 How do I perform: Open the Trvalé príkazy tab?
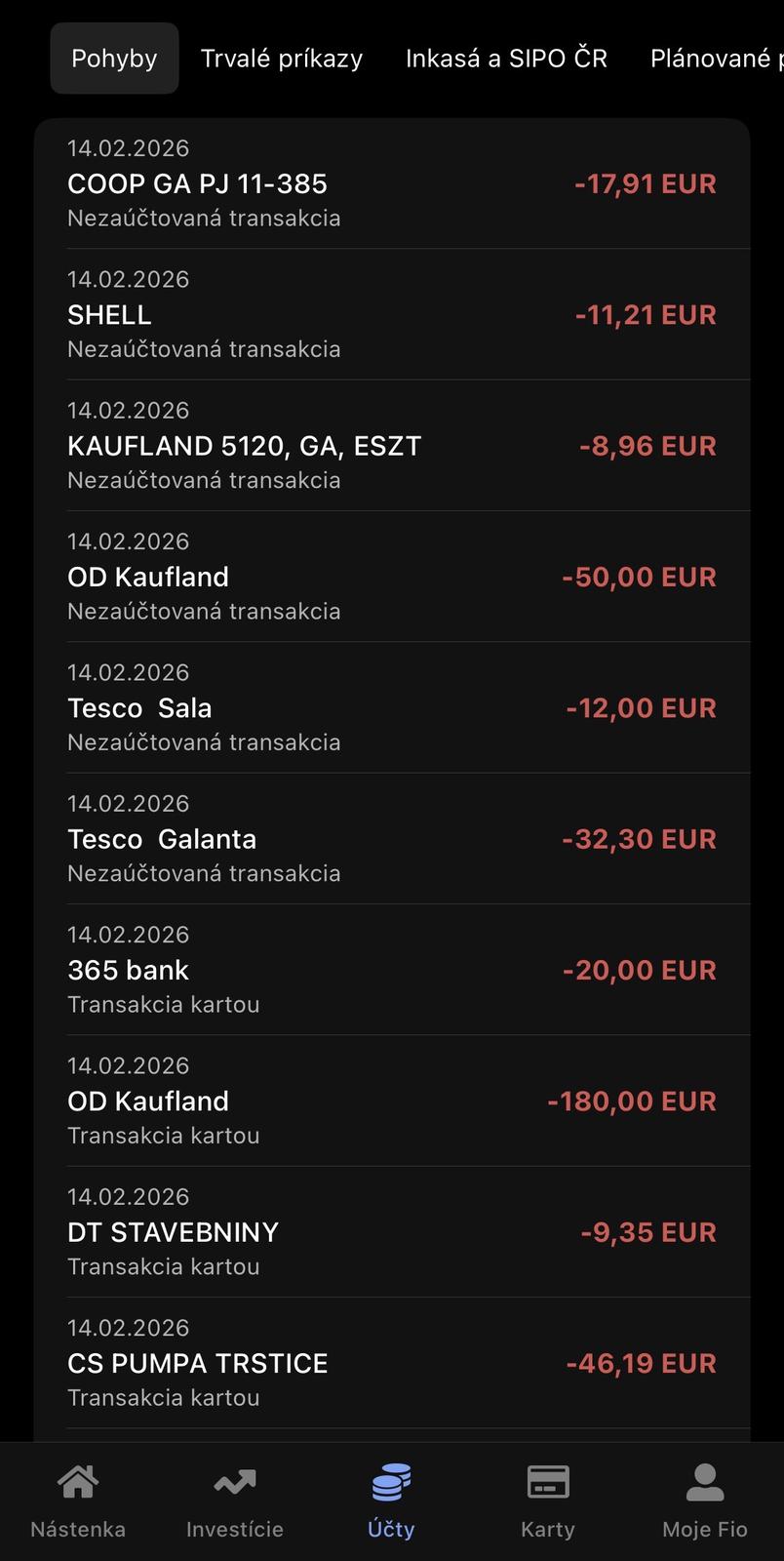282,59
